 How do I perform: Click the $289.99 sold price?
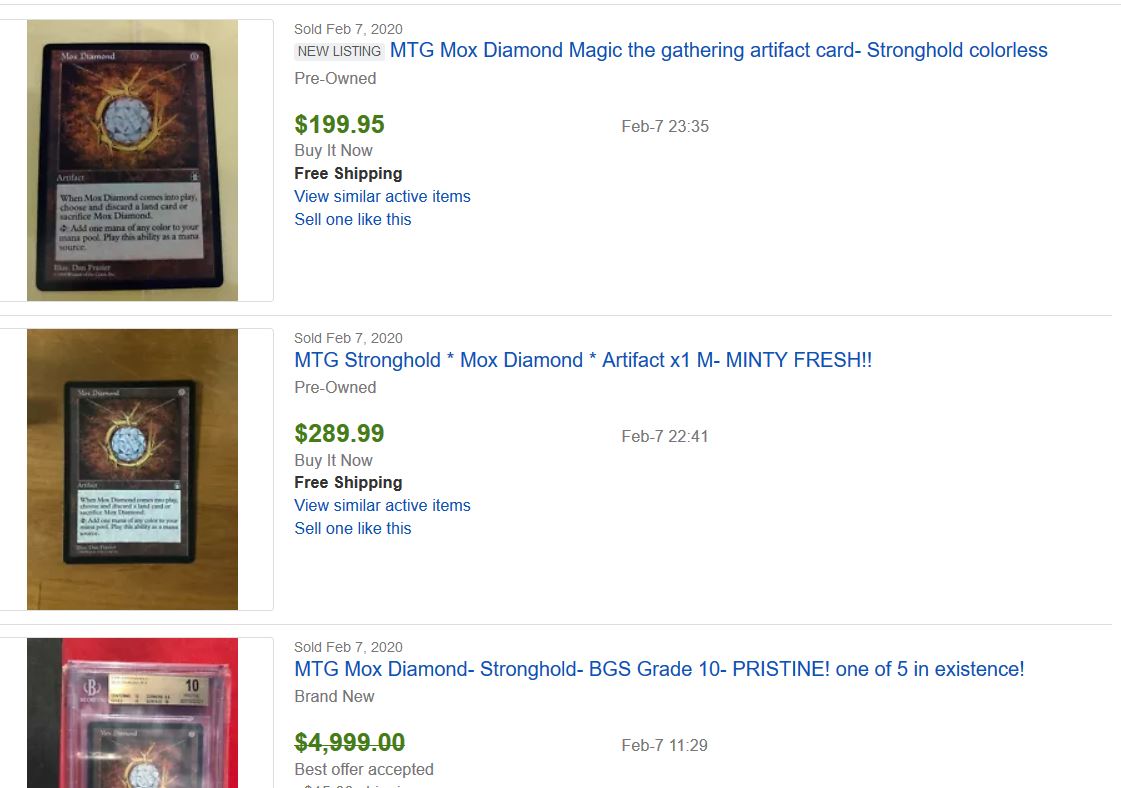(339, 434)
